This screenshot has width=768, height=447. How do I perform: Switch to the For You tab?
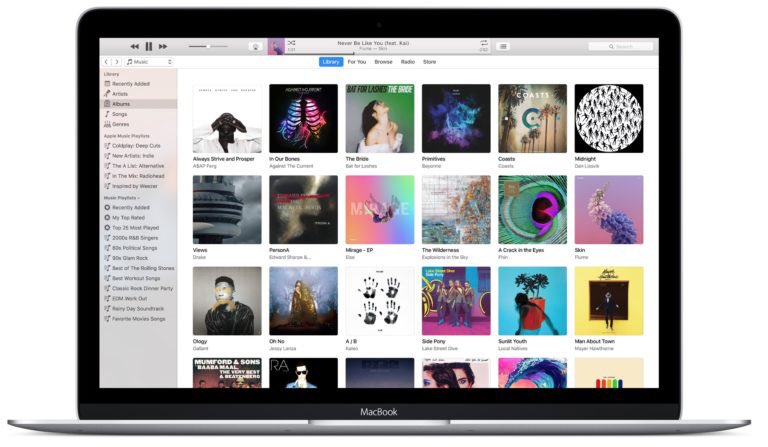click(x=357, y=62)
